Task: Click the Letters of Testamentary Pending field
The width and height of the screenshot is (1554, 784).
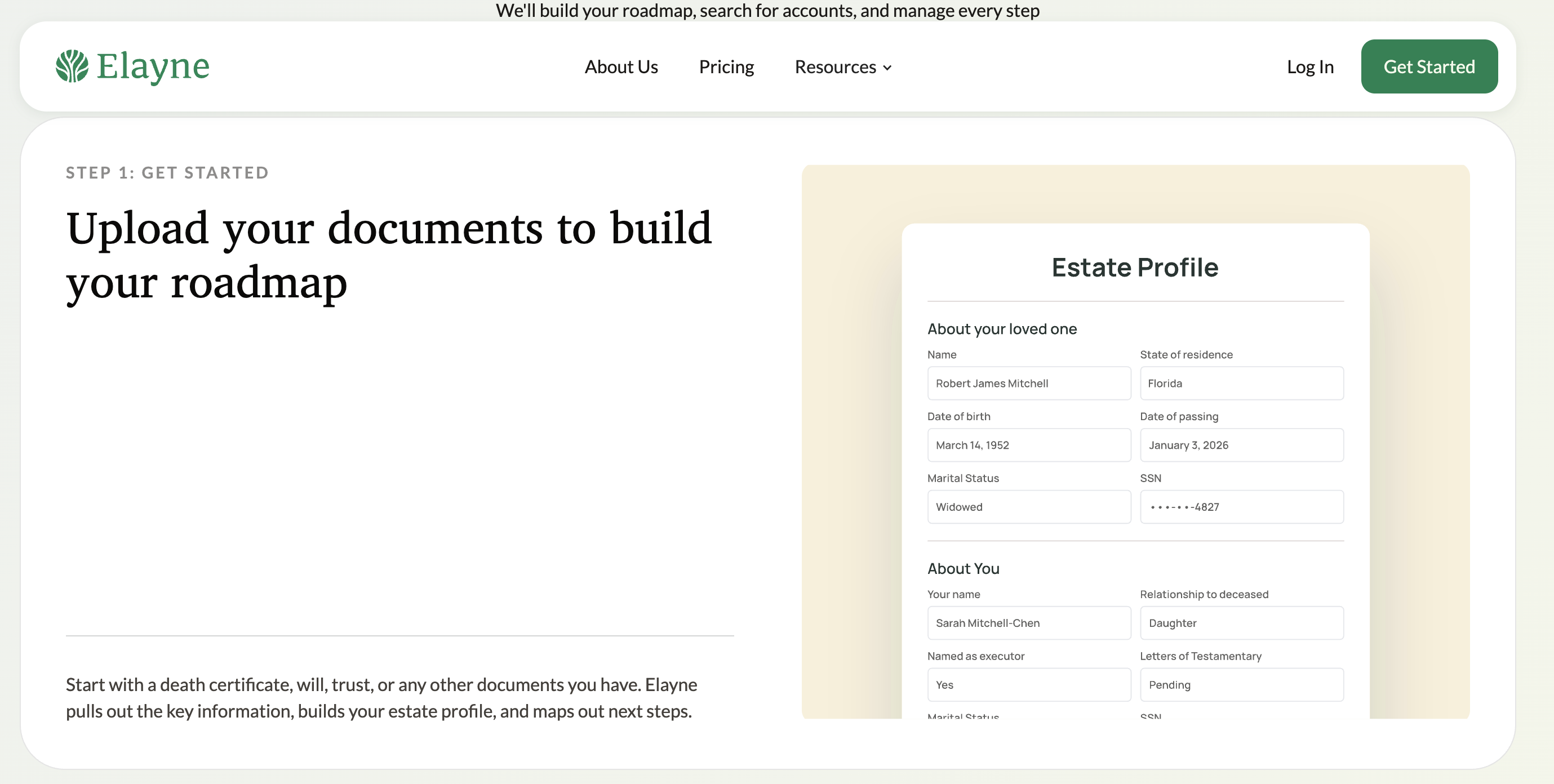Action: pos(1241,685)
